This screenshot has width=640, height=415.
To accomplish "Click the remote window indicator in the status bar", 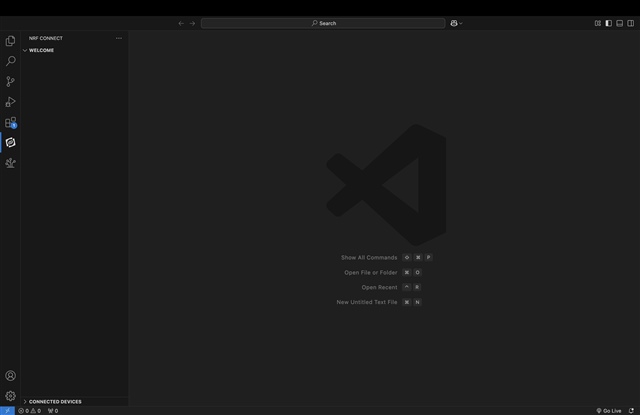I will [x=7, y=411].
